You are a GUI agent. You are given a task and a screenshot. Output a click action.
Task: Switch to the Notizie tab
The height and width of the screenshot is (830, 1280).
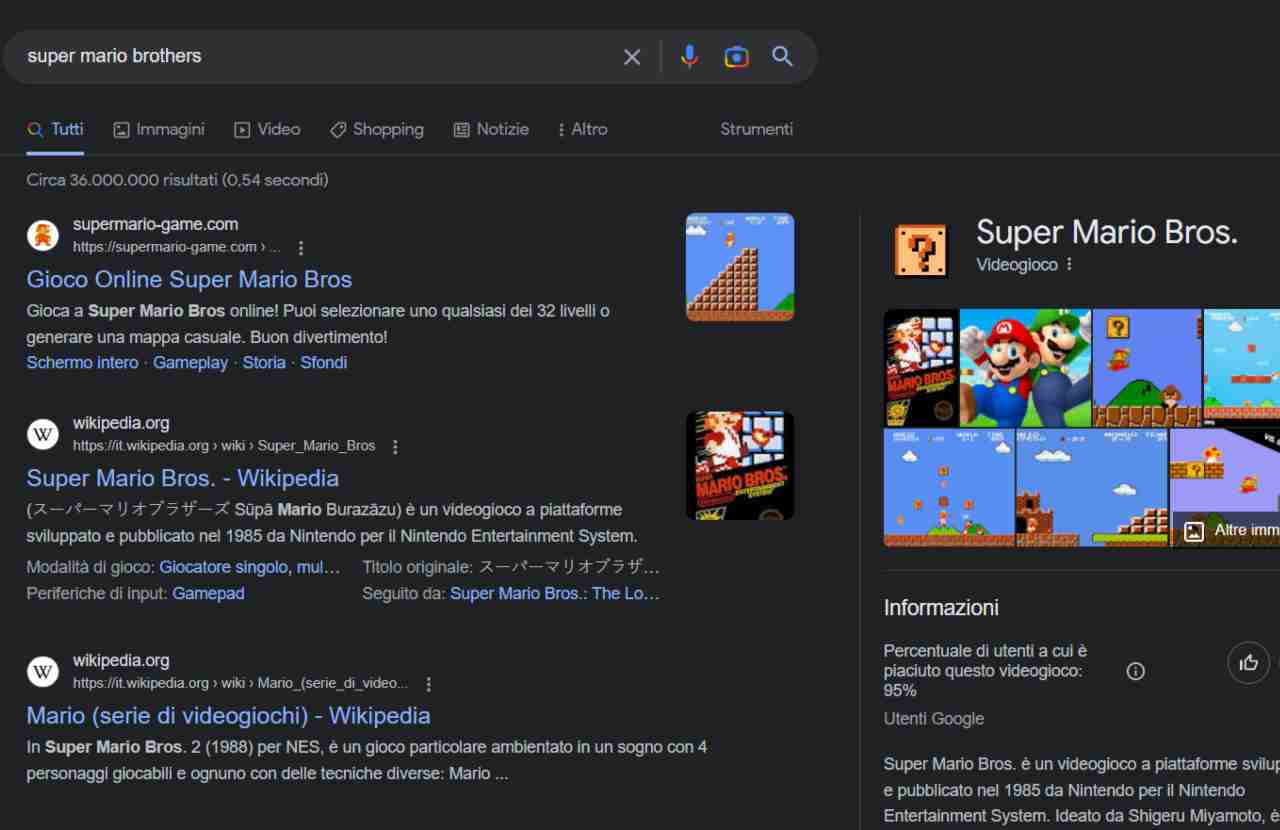(491, 129)
